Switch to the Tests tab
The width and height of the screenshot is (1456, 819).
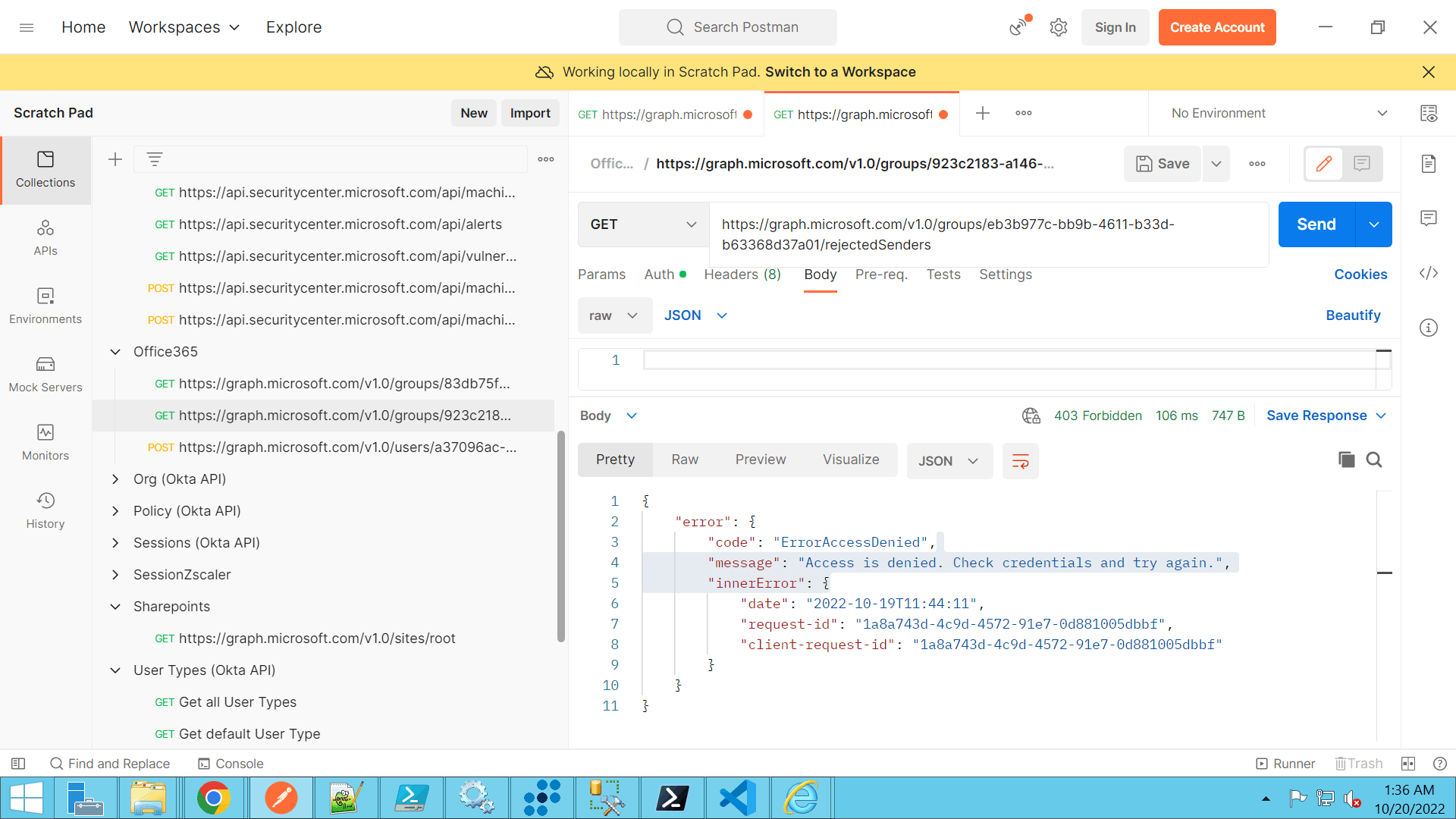coord(943,275)
